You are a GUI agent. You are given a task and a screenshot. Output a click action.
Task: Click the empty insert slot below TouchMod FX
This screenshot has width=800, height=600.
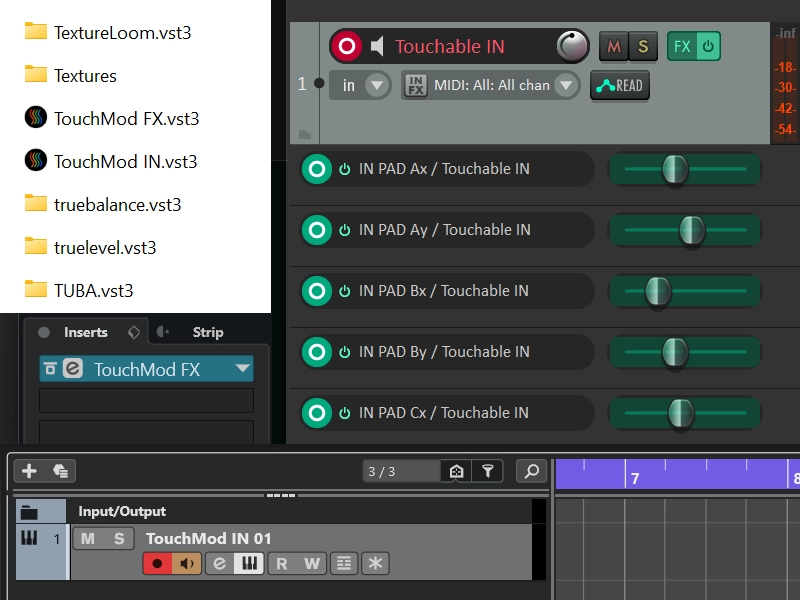[x=146, y=401]
